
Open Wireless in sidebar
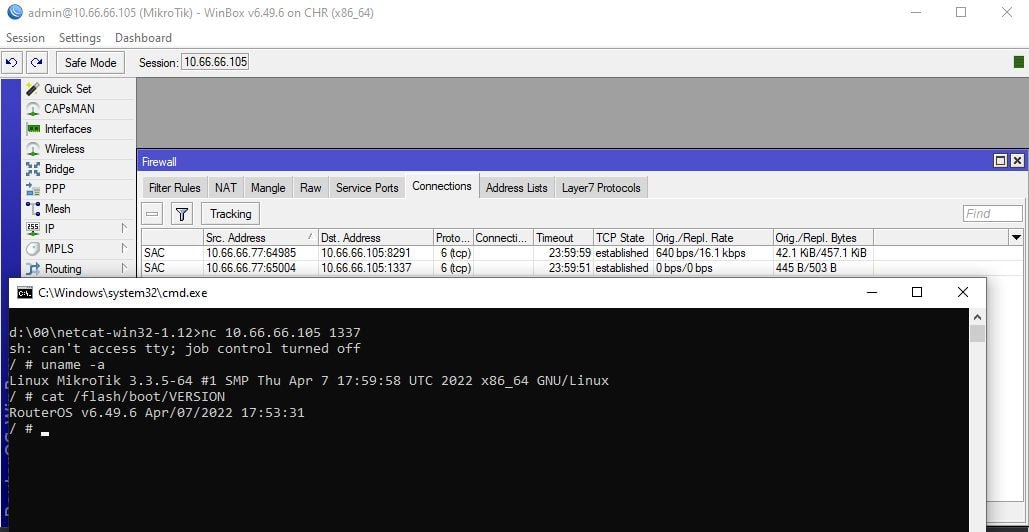64,149
